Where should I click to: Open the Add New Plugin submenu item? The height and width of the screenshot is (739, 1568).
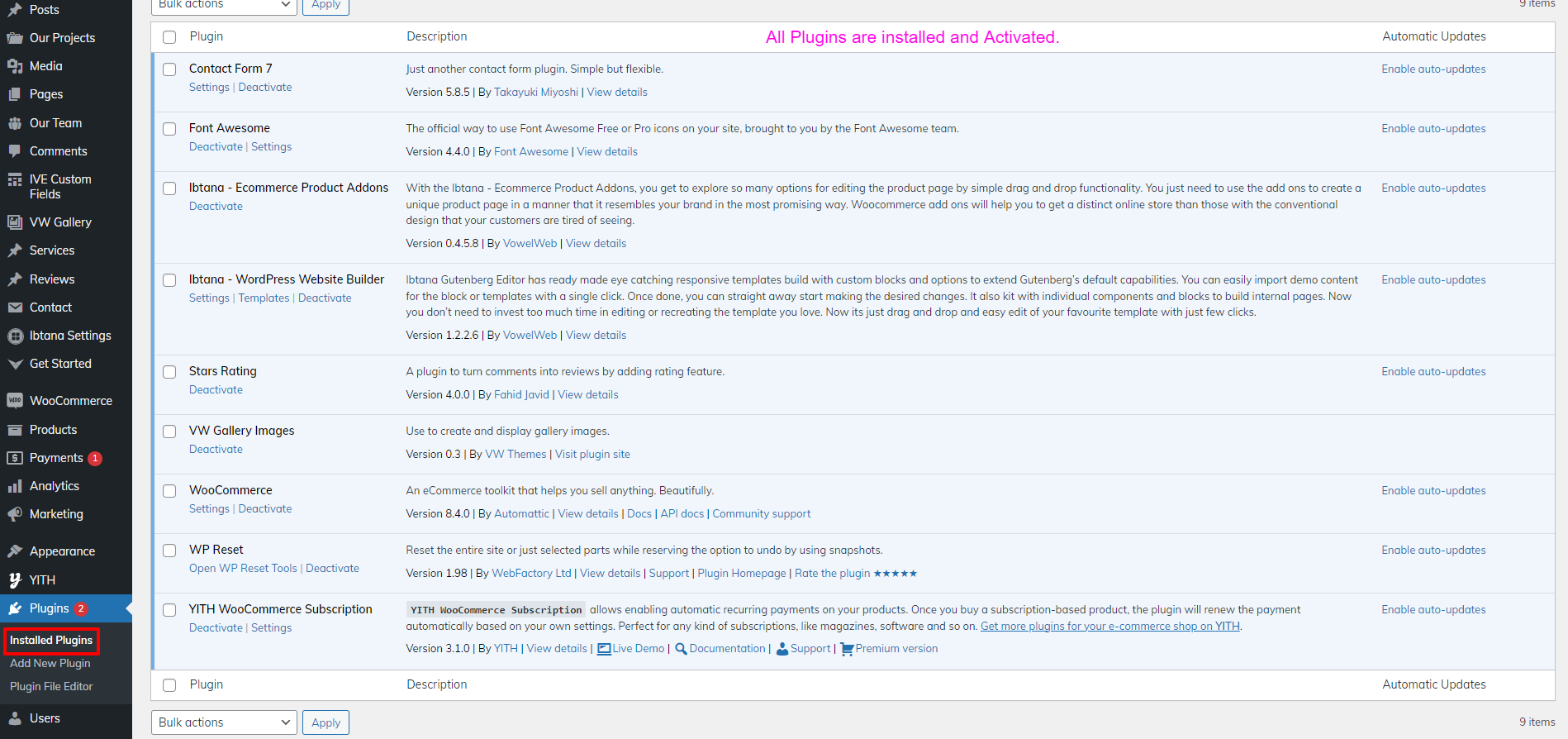click(x=50, y=664)
